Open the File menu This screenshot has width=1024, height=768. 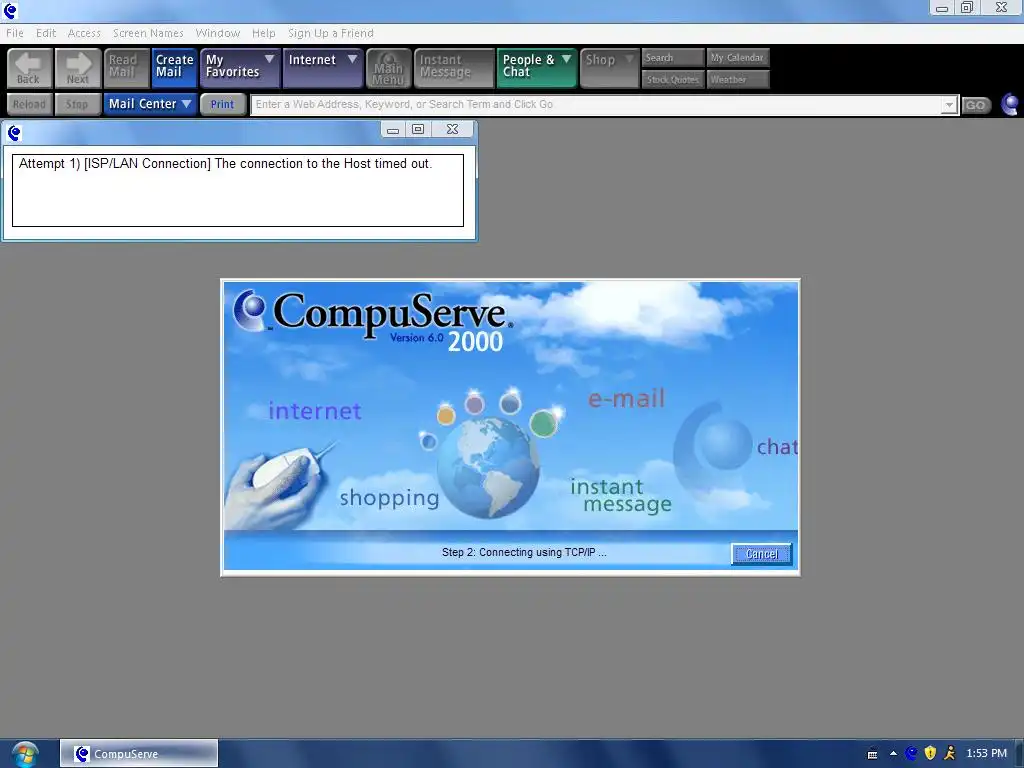[x=14, y=33]
